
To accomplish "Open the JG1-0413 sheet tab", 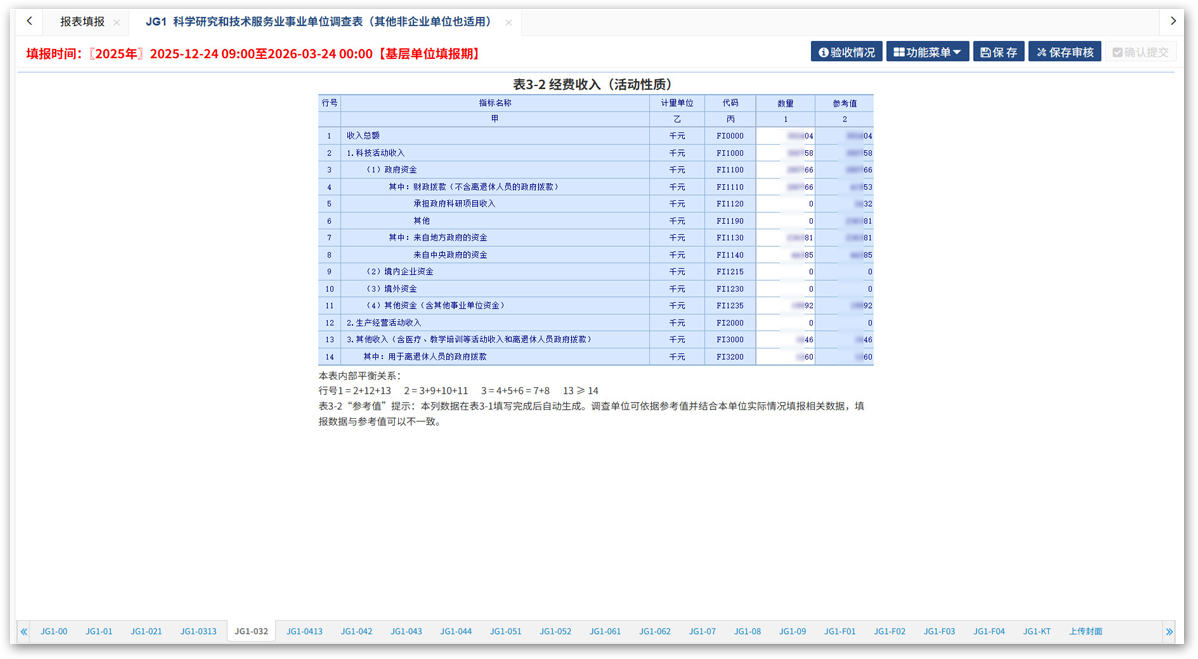I will coord(304,632).
